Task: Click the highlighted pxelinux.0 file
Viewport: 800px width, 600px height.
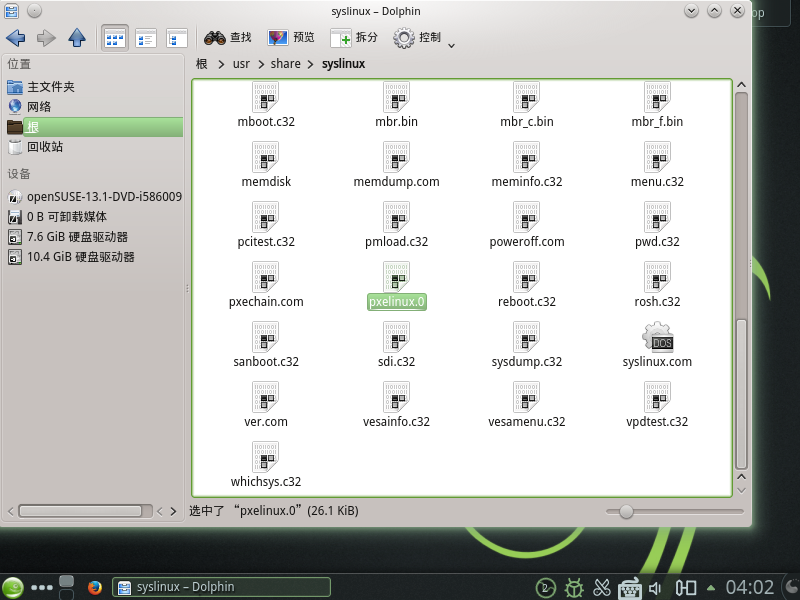Action: (396, 285)
